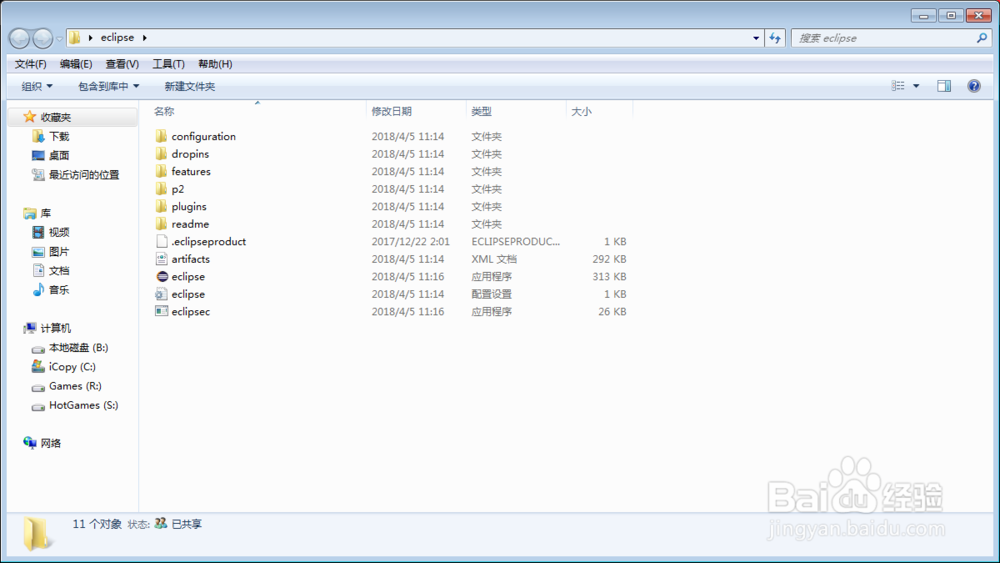Screen dimensions: 1000x563
Task: Open HotGames (S:) drive
Action: coord(83,405)
